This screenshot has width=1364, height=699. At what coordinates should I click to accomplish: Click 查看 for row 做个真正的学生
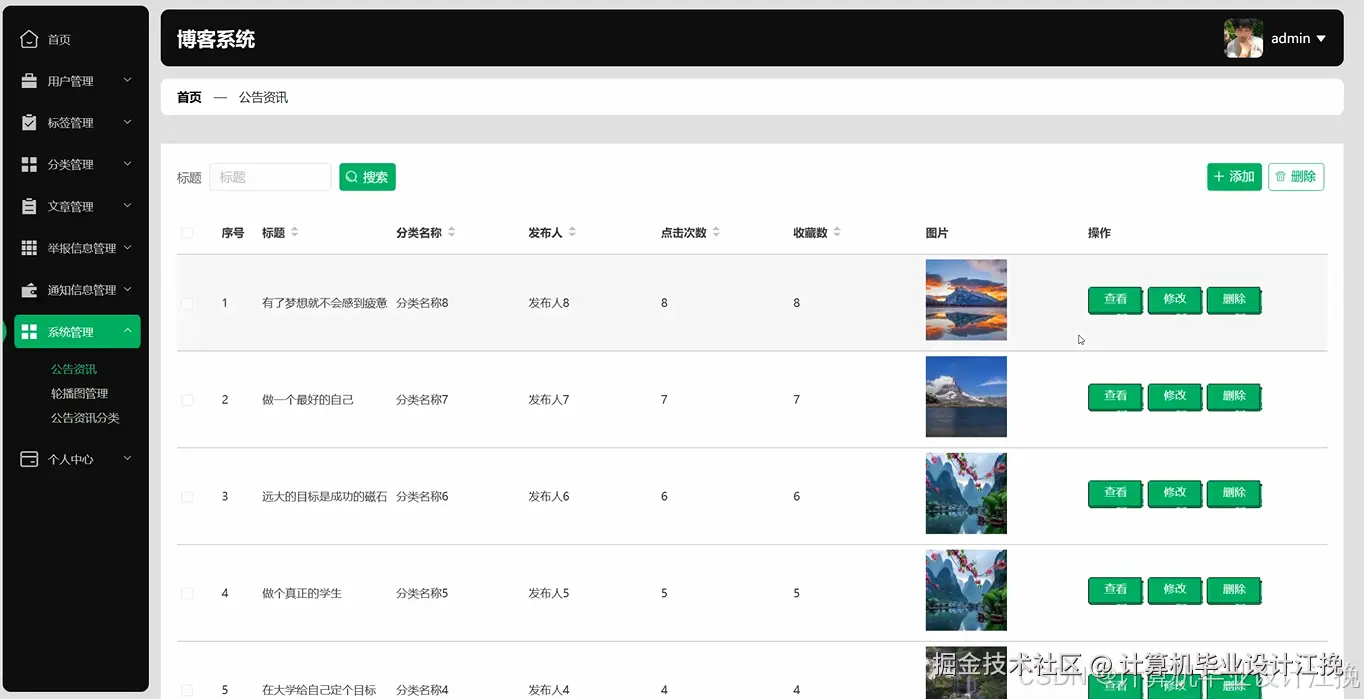(1115, 591)
